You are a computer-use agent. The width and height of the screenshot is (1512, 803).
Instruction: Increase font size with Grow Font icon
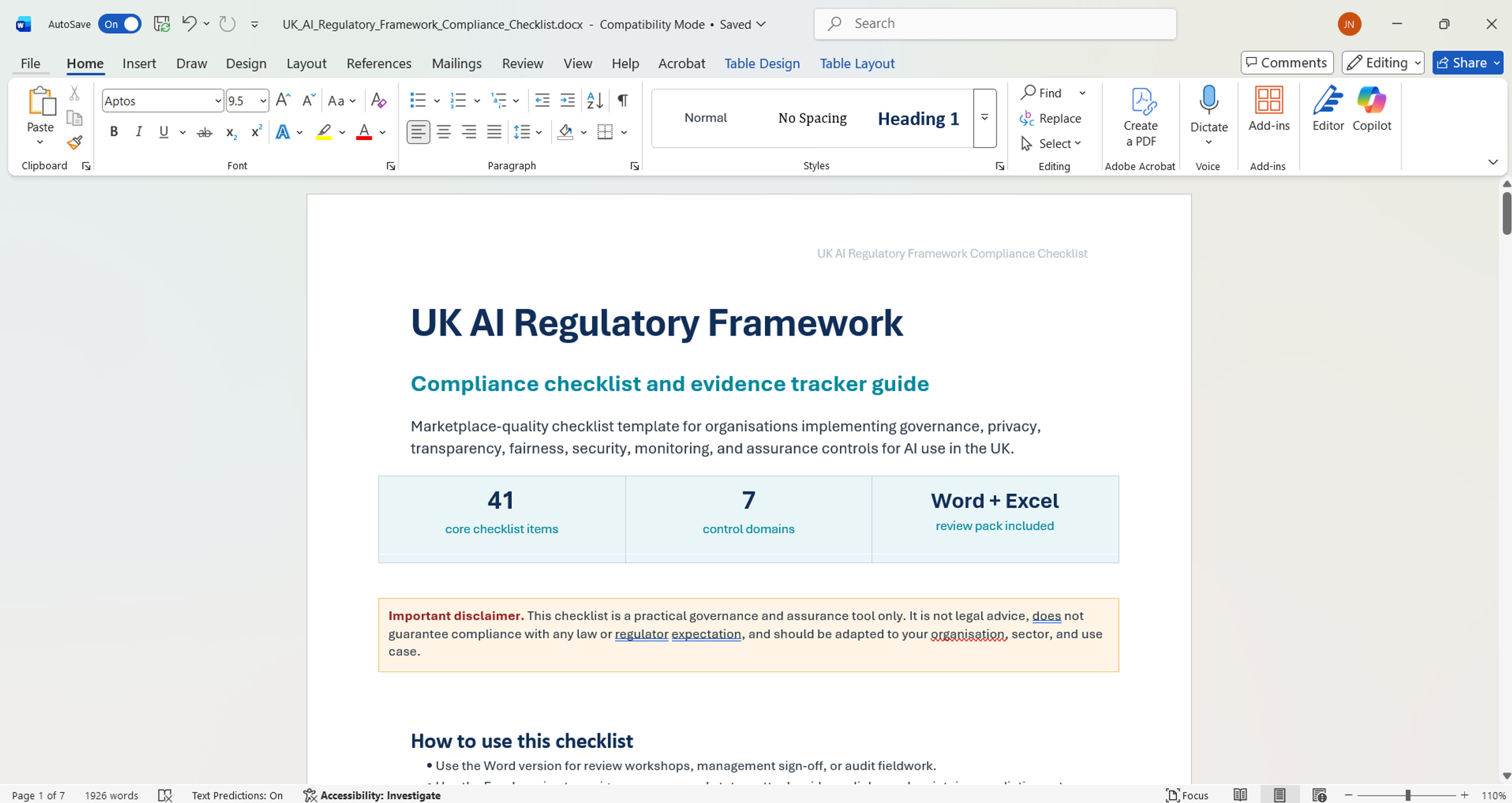point(283,100)
